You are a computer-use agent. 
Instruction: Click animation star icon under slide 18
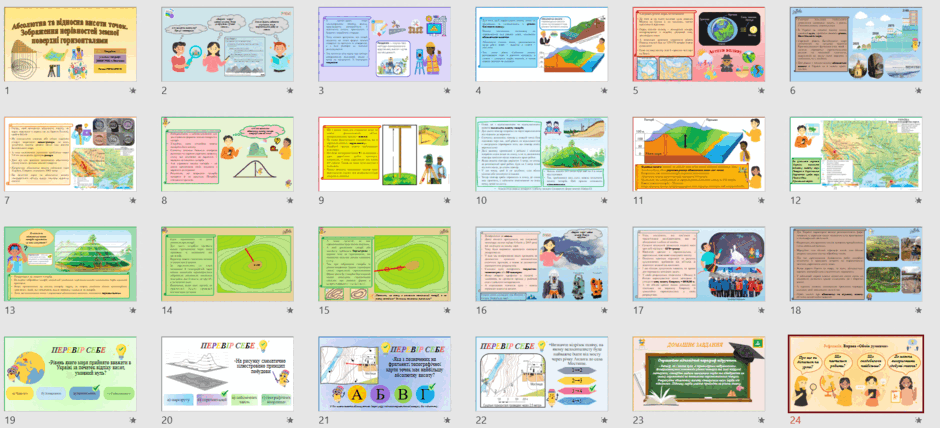(918, 311)
